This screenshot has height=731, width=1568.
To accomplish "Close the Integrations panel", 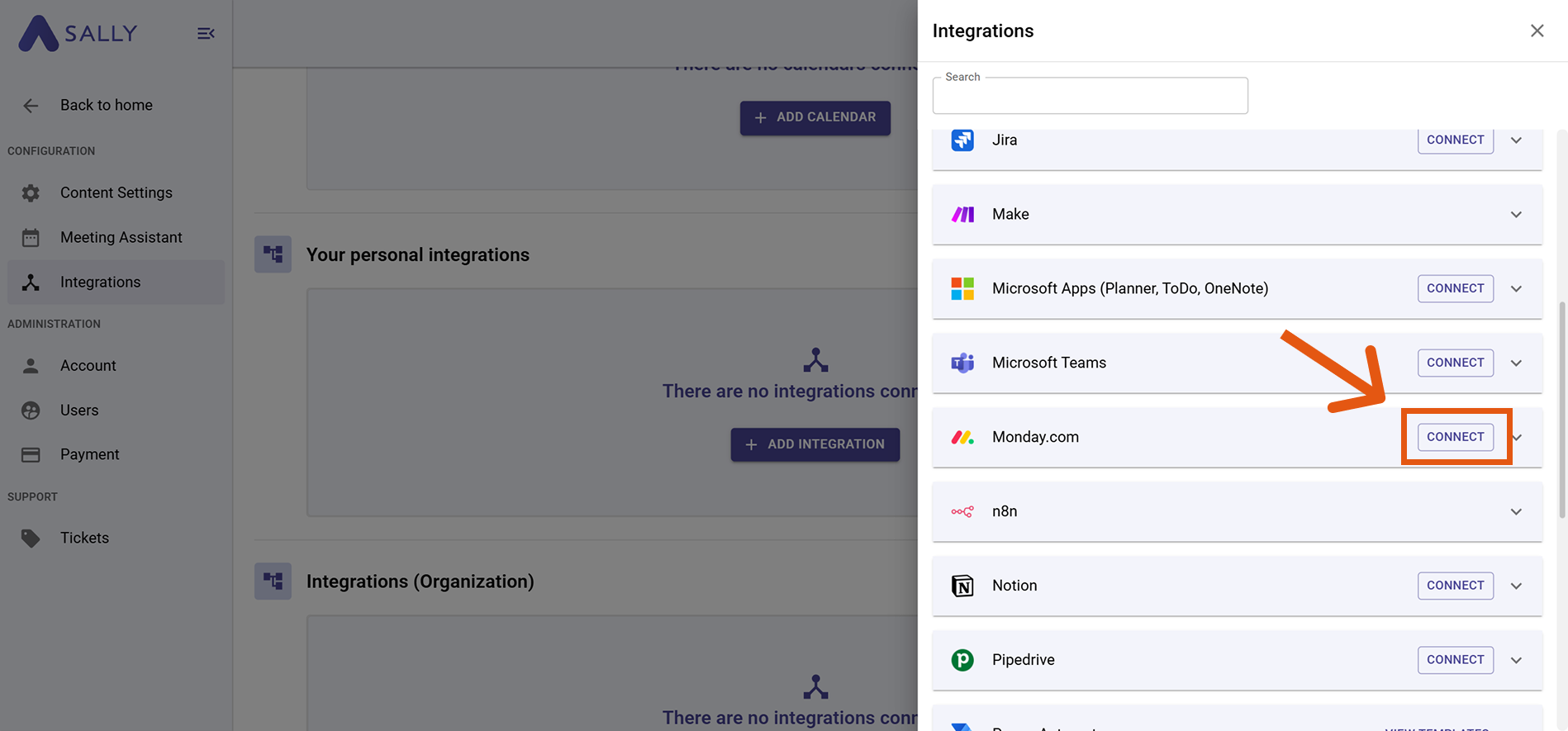I will pyautogui.click(x=1537, y=31).
